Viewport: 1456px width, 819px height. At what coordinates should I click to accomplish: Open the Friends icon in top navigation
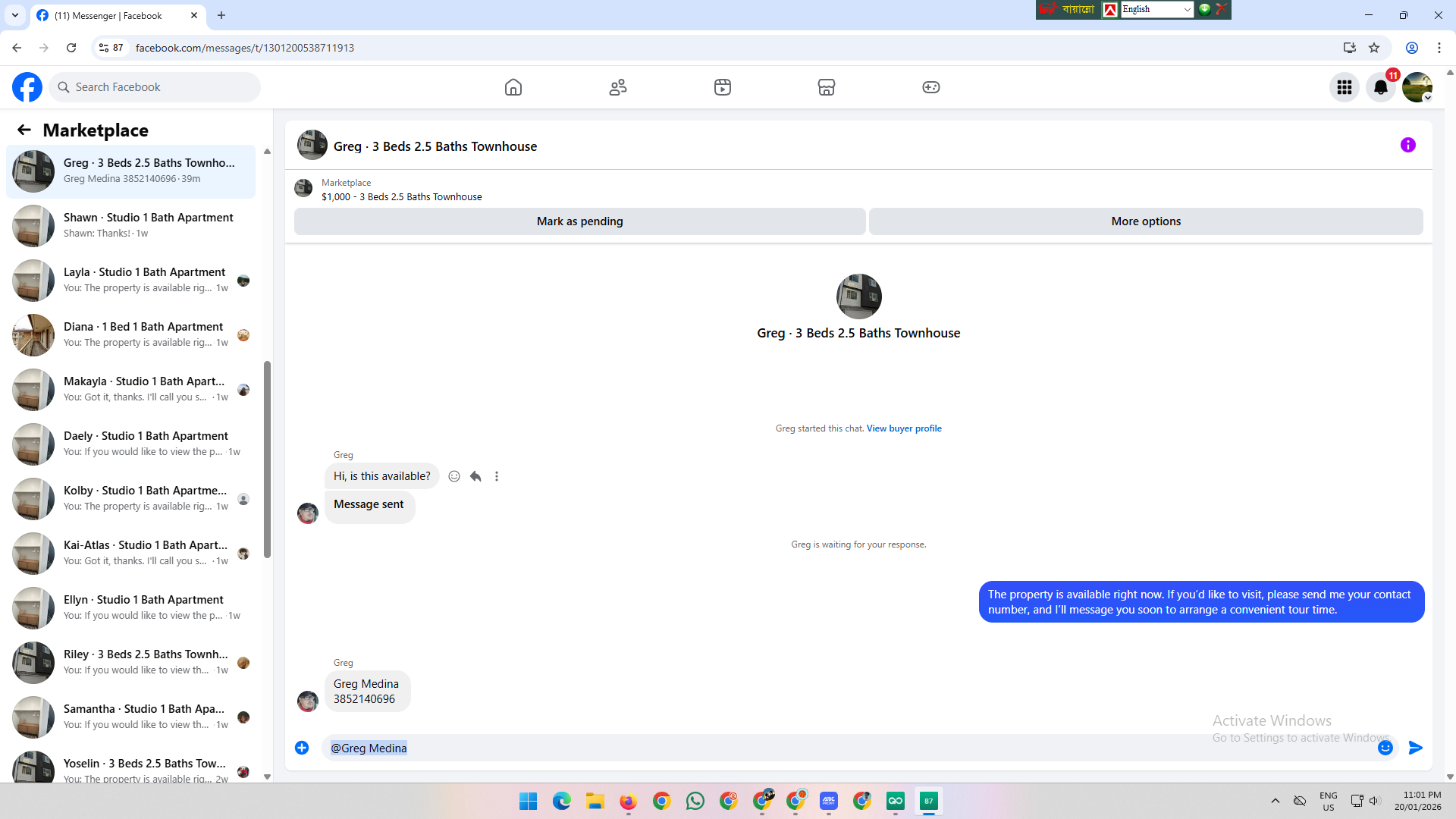(x=618, y=87)
